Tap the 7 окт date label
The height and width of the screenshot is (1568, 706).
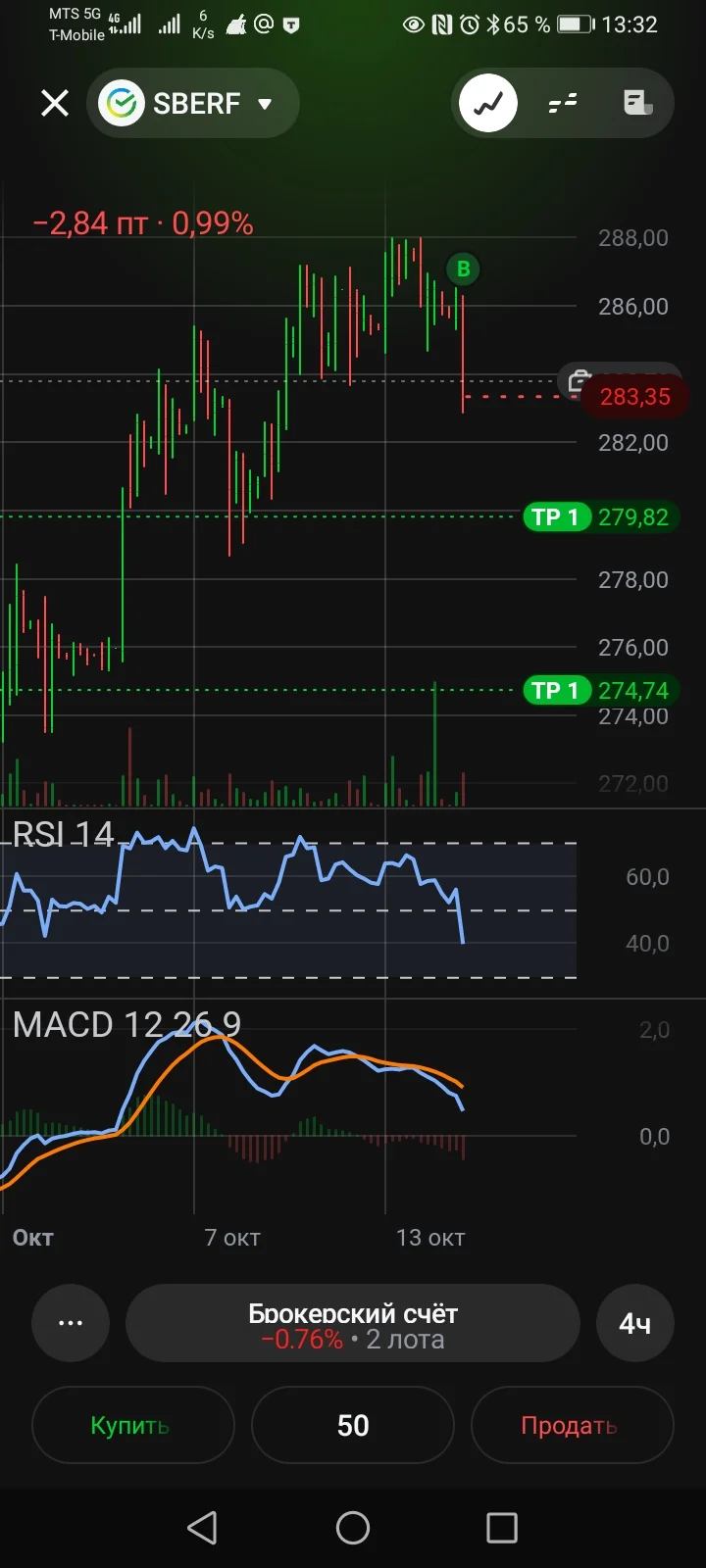point(232,1238)
